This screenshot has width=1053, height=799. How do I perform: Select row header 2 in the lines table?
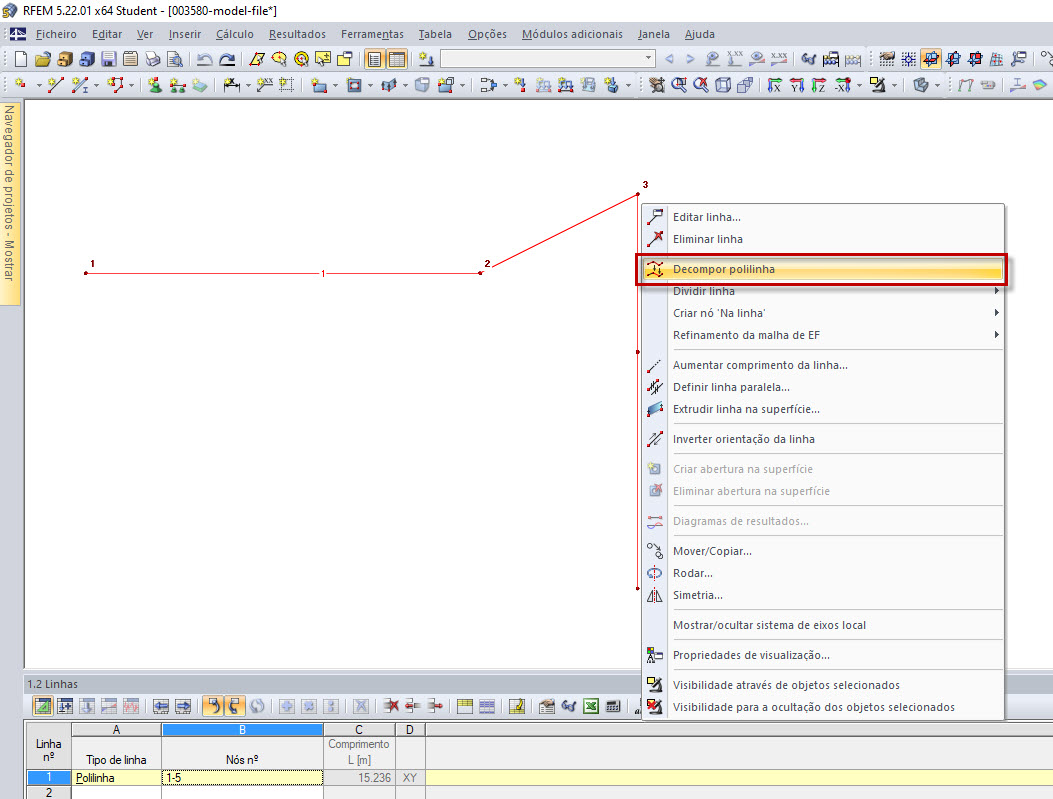(x=48, y=792)
